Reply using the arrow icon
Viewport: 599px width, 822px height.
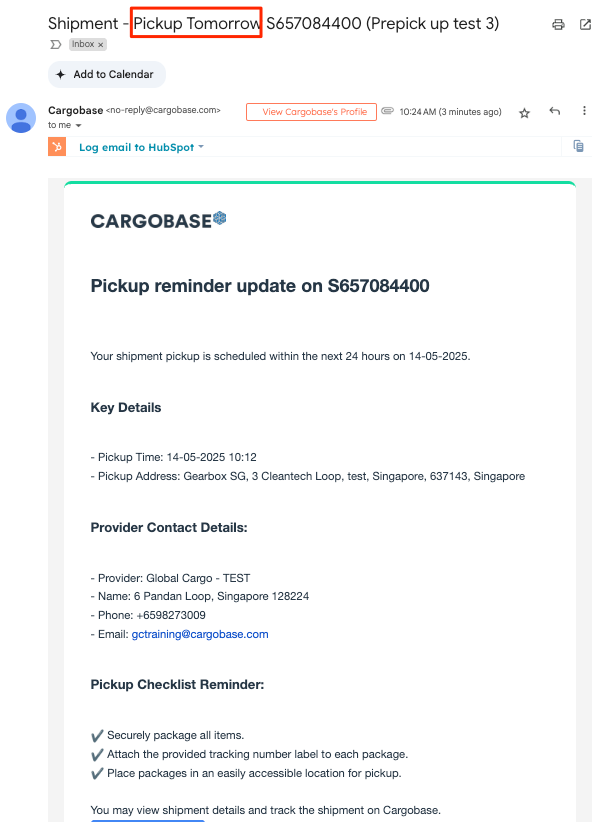(554, 111)
